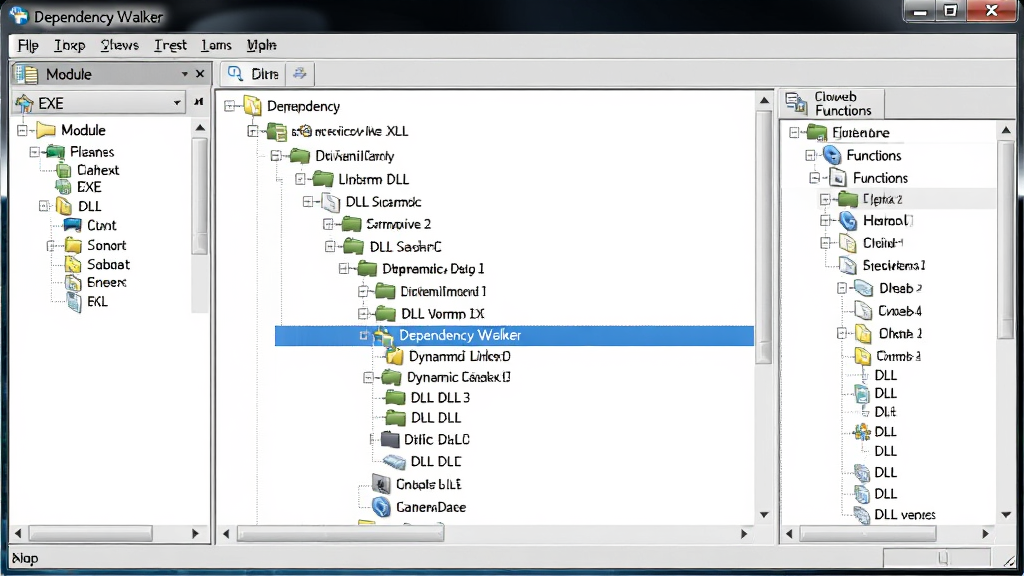The height and width of the screenshot is (576, 1024).
Task: Click the Dhnla 1 folder icon
Action: tap(863, 334)
